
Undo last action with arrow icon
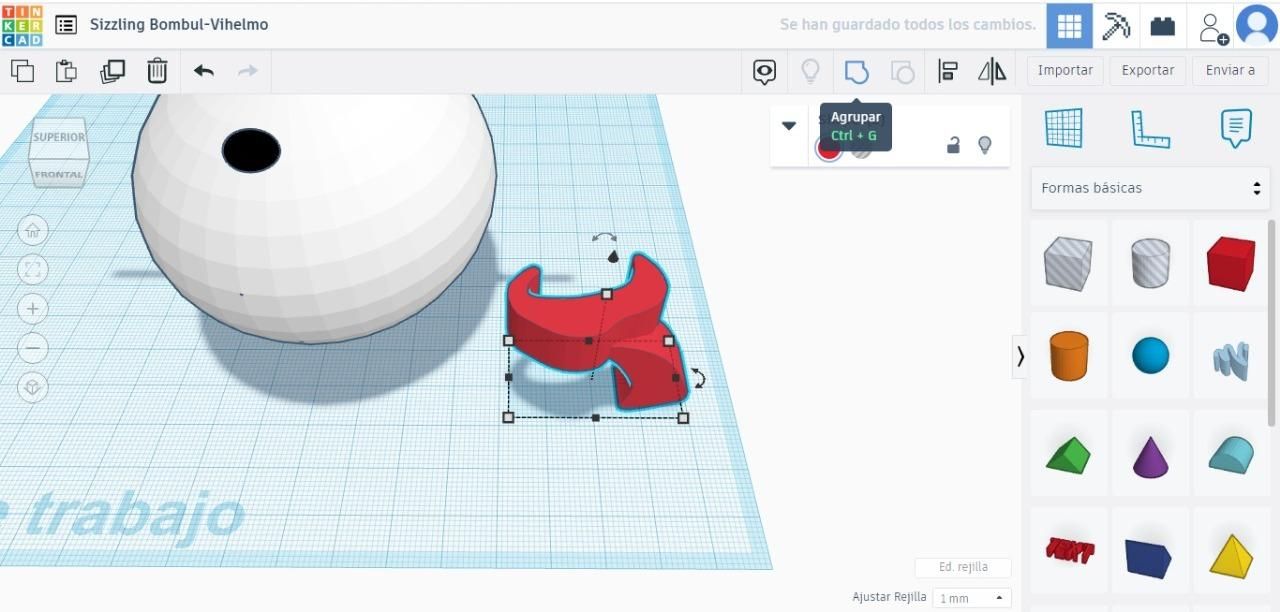[204, 71]
